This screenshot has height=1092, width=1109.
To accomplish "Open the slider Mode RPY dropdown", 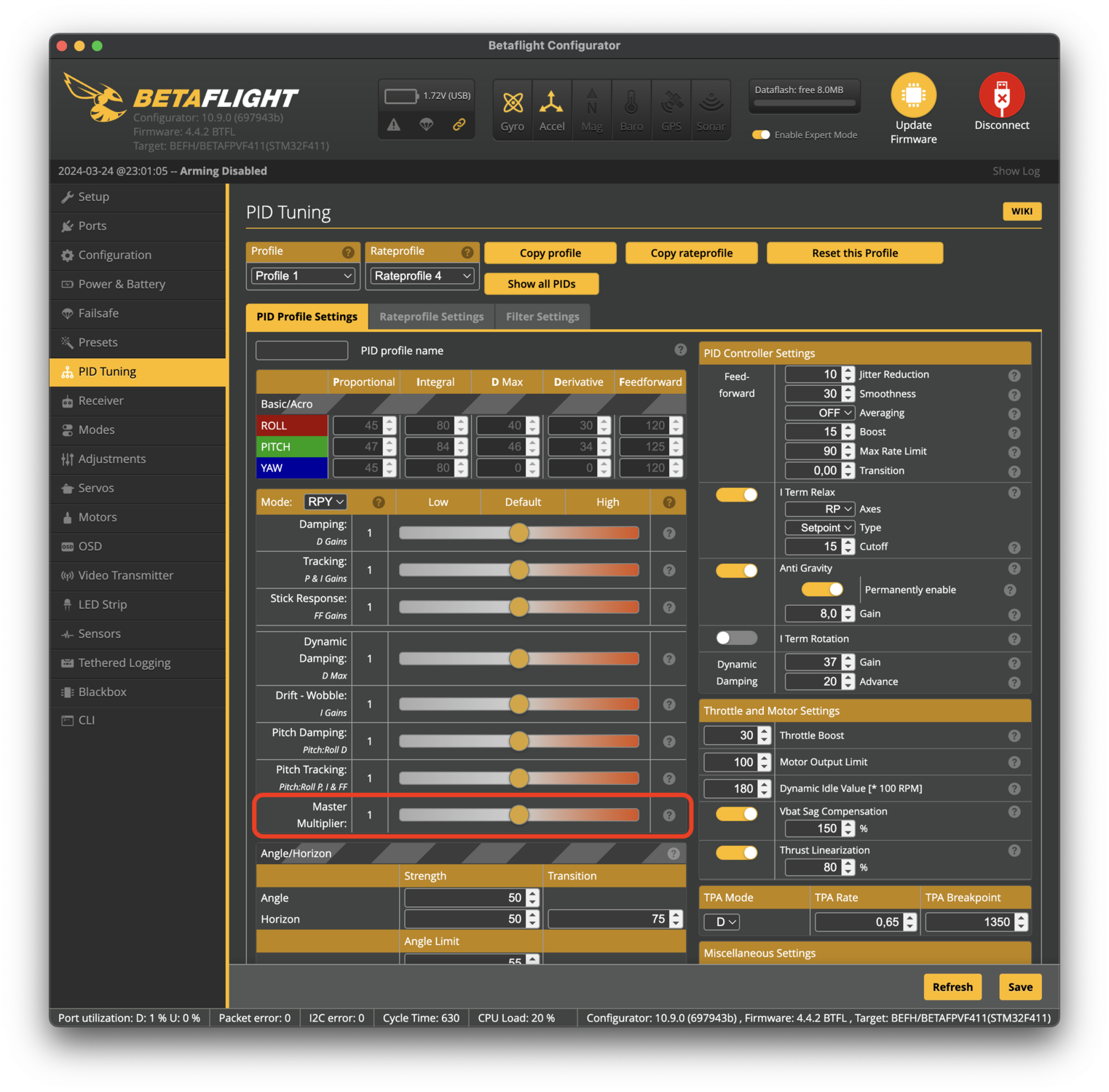I will [x=325, y=502].
